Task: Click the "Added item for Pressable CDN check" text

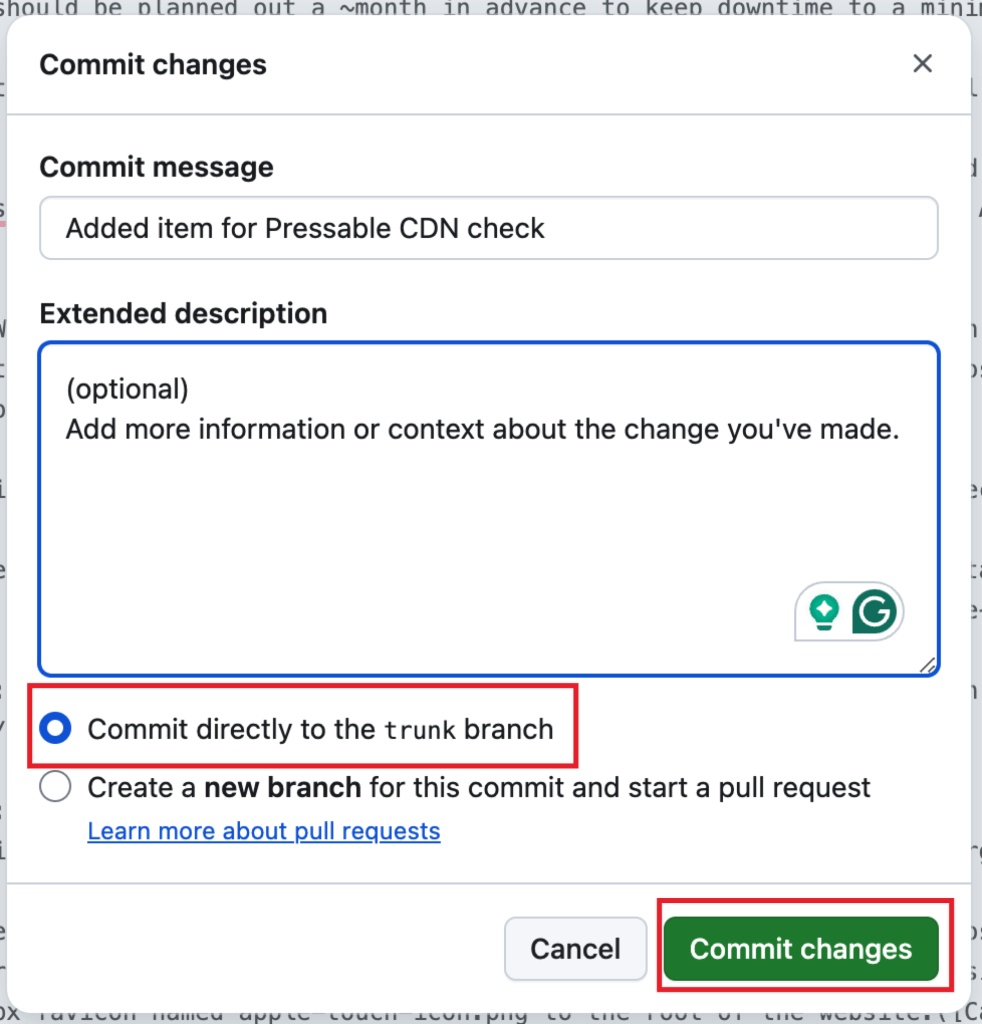Action: coord(305,228)
